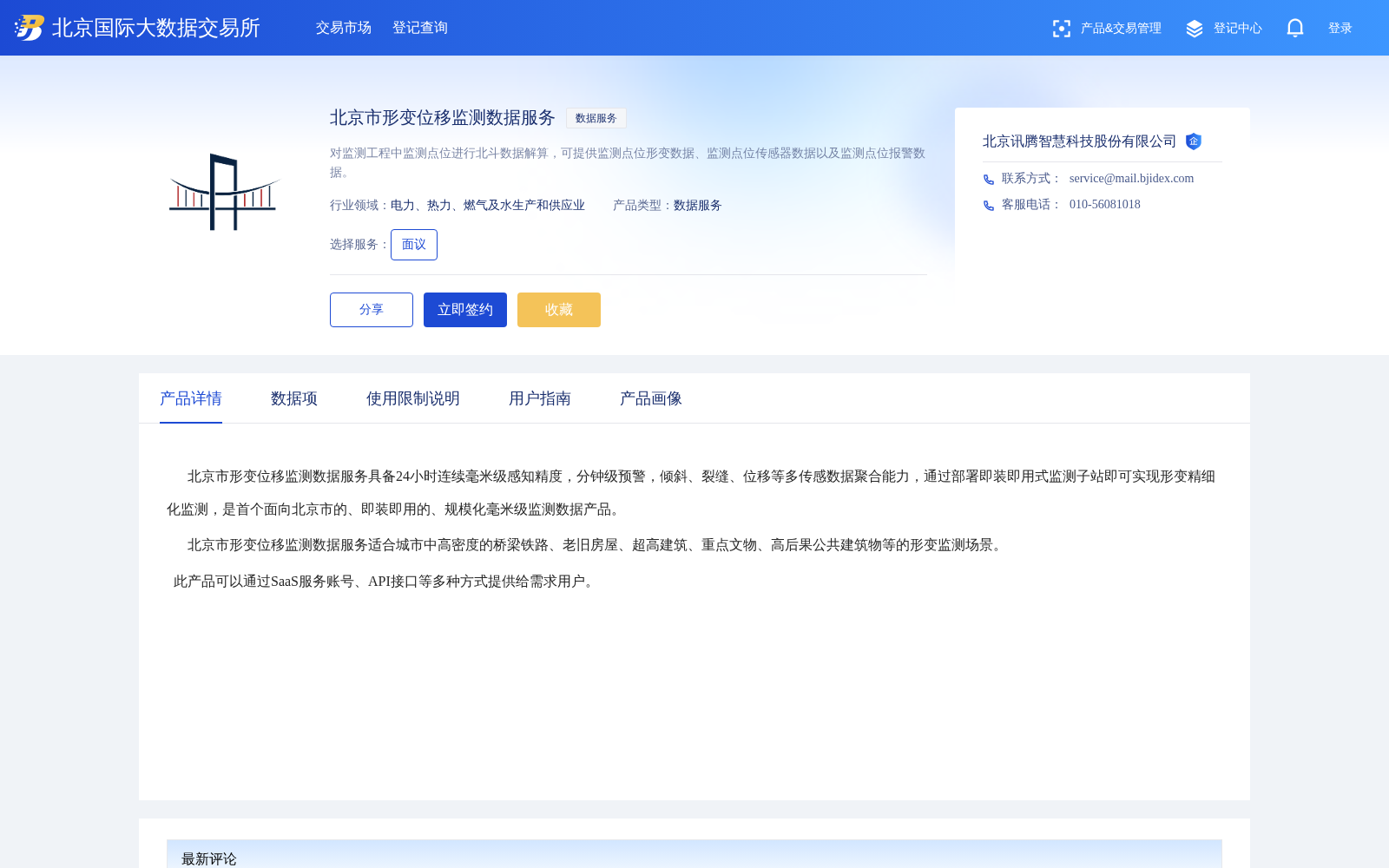Click the 立即签约 button
This screenshot has width=1389, height=868.
(x=465, y=310)
